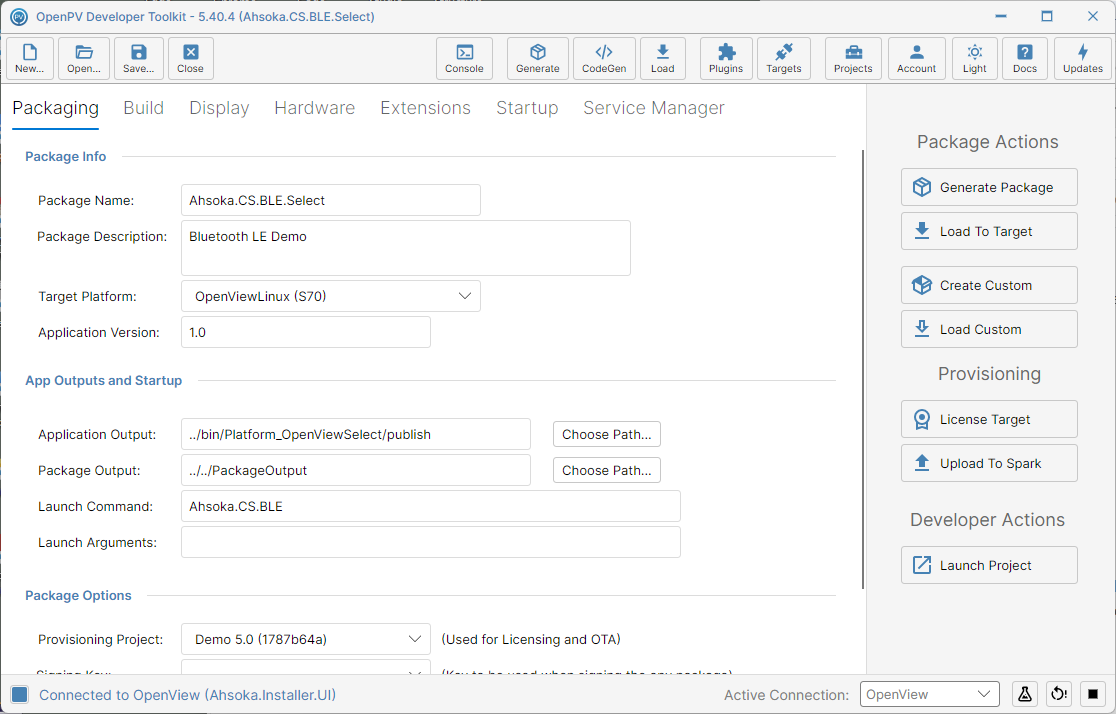Close the project with the Close toolbar icon
The image size is (1116, 714).
[x=191, y=58]
